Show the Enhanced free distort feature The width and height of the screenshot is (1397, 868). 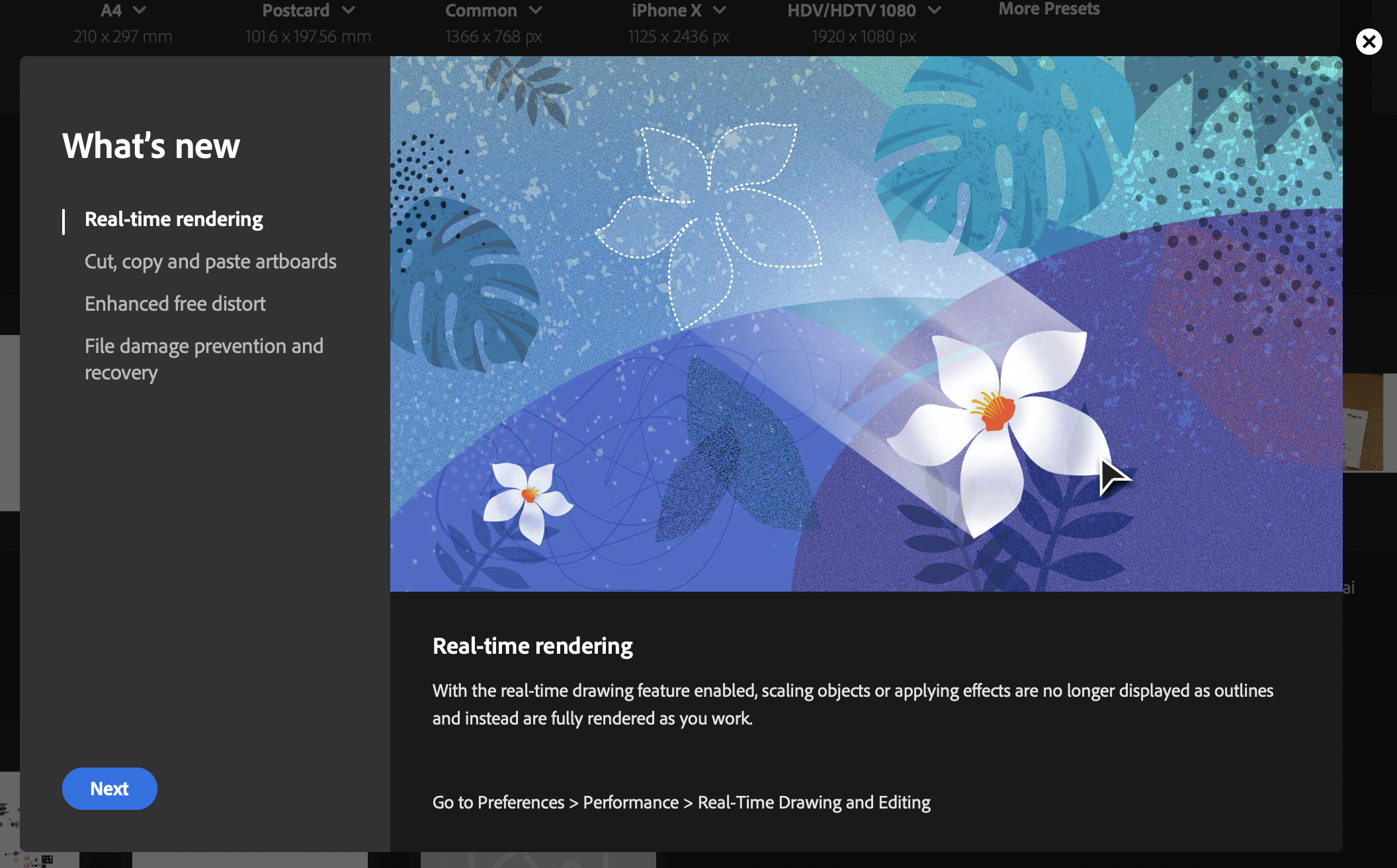175,304
